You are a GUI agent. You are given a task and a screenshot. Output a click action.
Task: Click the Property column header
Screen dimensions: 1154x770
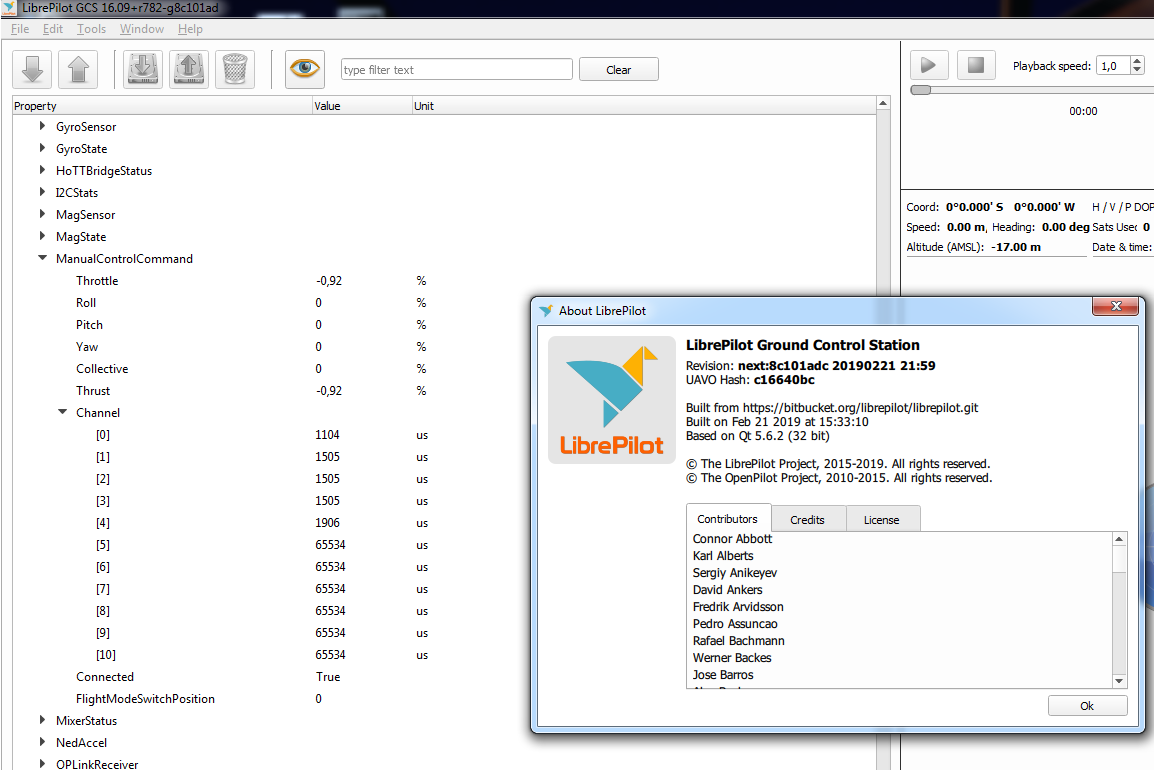(162, 106)
